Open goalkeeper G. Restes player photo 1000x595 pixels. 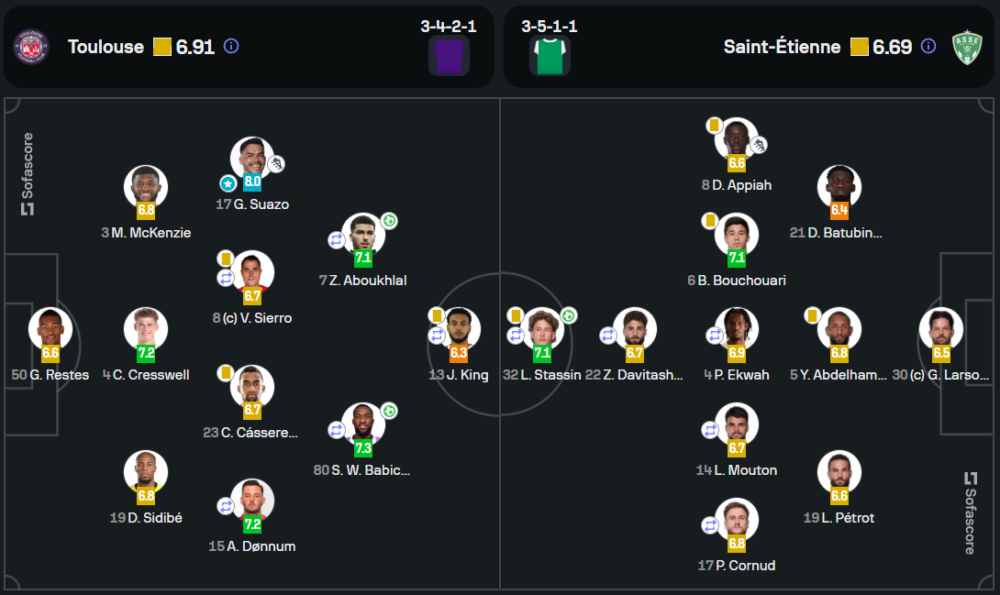(50, 328)
